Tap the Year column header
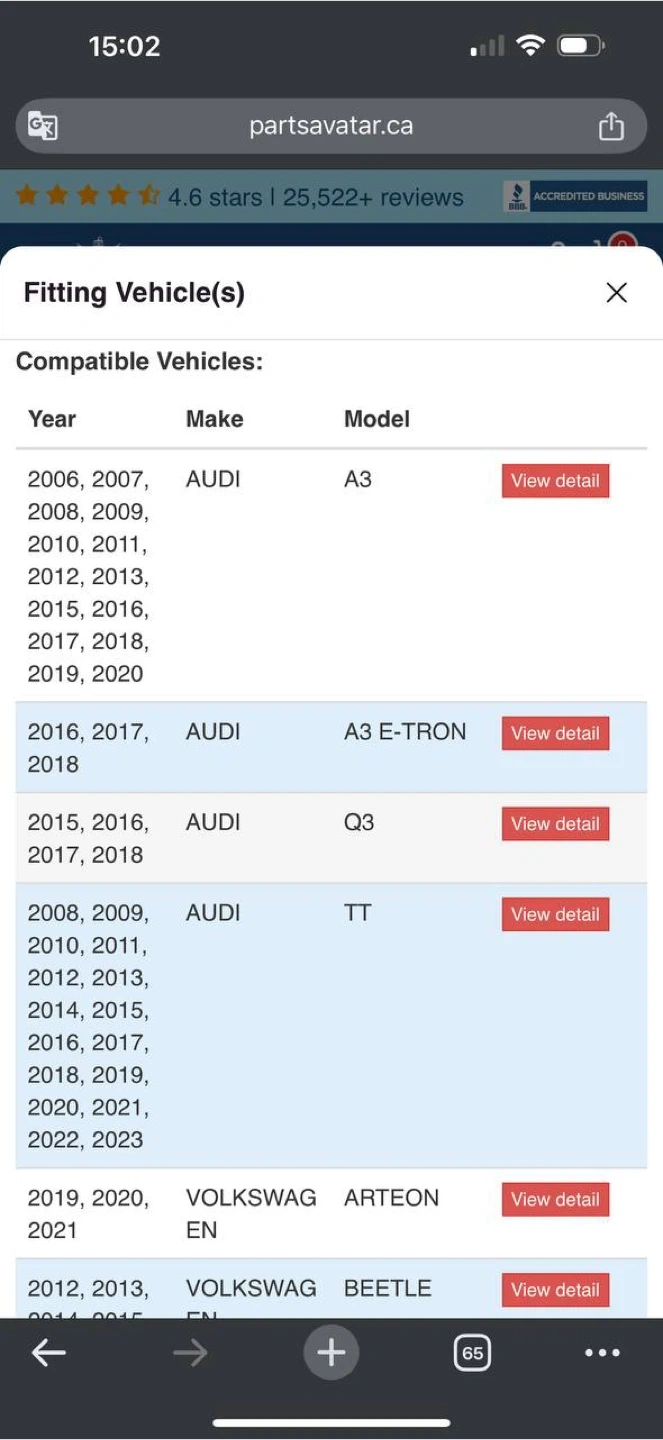Screen dimensions: 663x1440 tap(52, 419)
